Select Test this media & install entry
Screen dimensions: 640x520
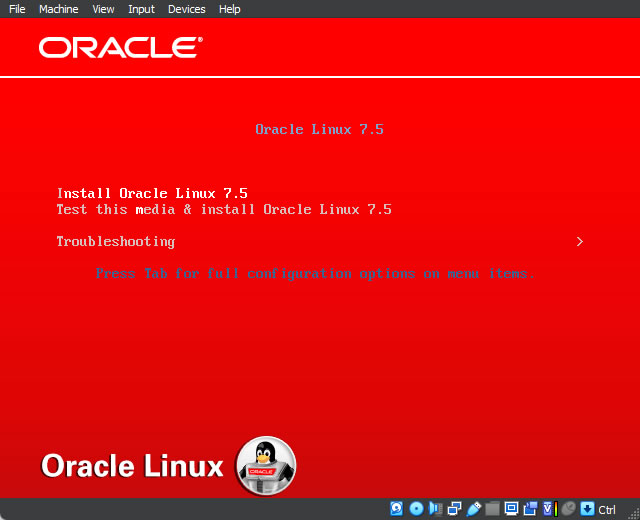(224, 209)
